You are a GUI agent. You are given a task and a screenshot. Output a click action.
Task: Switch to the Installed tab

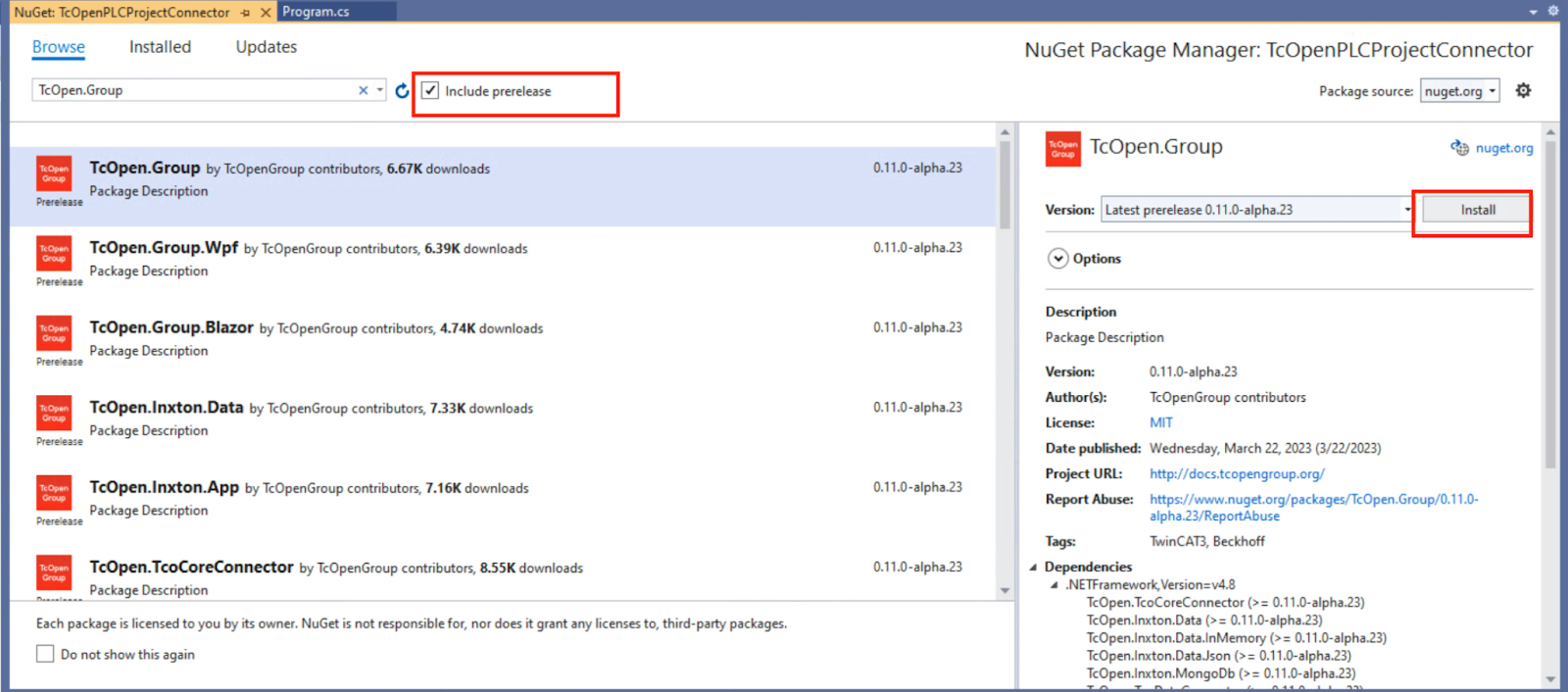coord(160,47)
